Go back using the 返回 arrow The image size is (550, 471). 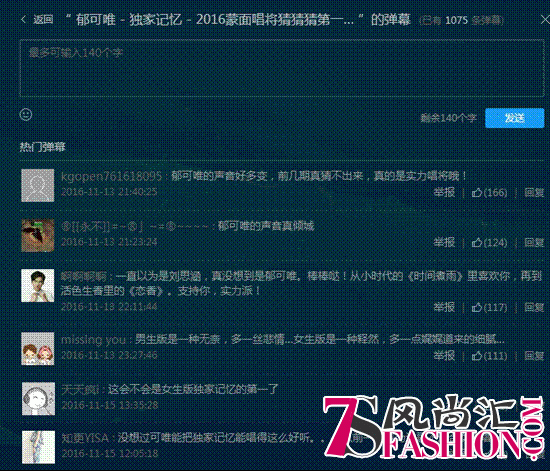click(24, 19)
